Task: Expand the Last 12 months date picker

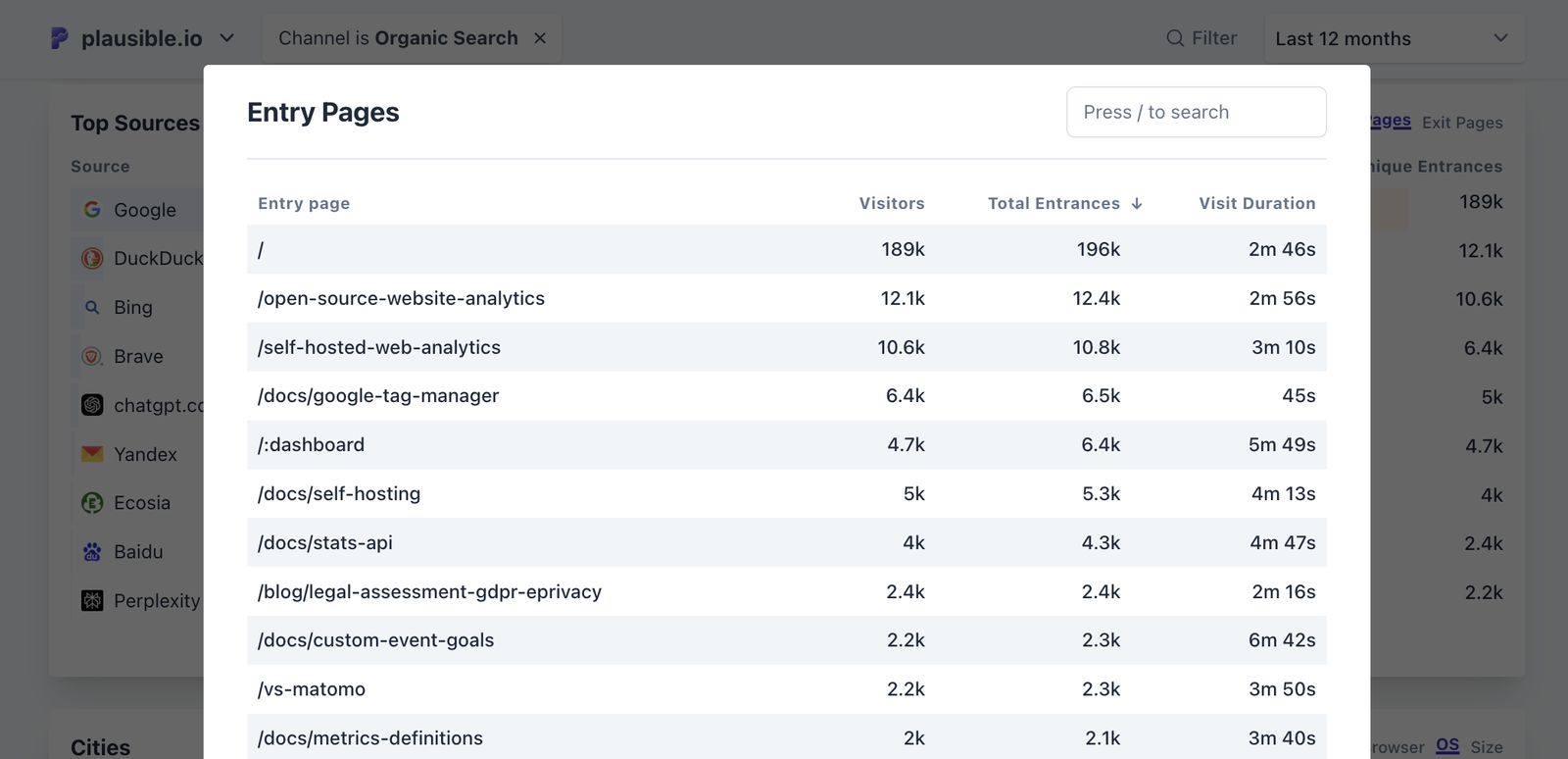Action: 1393,39
